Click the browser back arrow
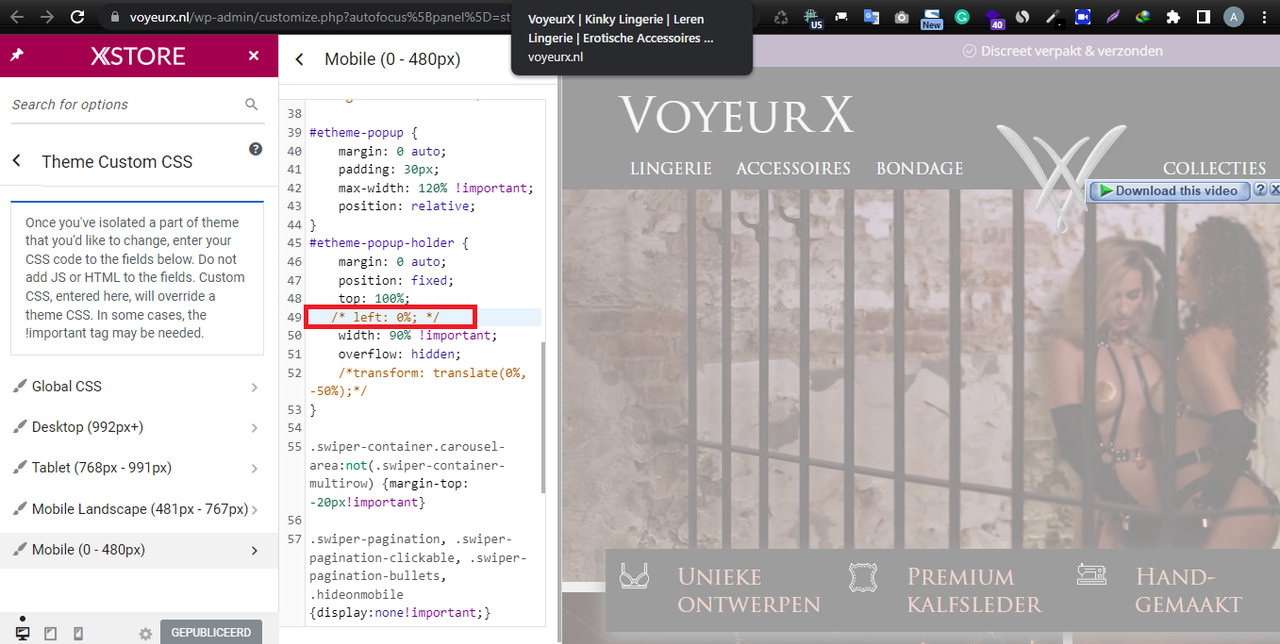 coord(17,17)
